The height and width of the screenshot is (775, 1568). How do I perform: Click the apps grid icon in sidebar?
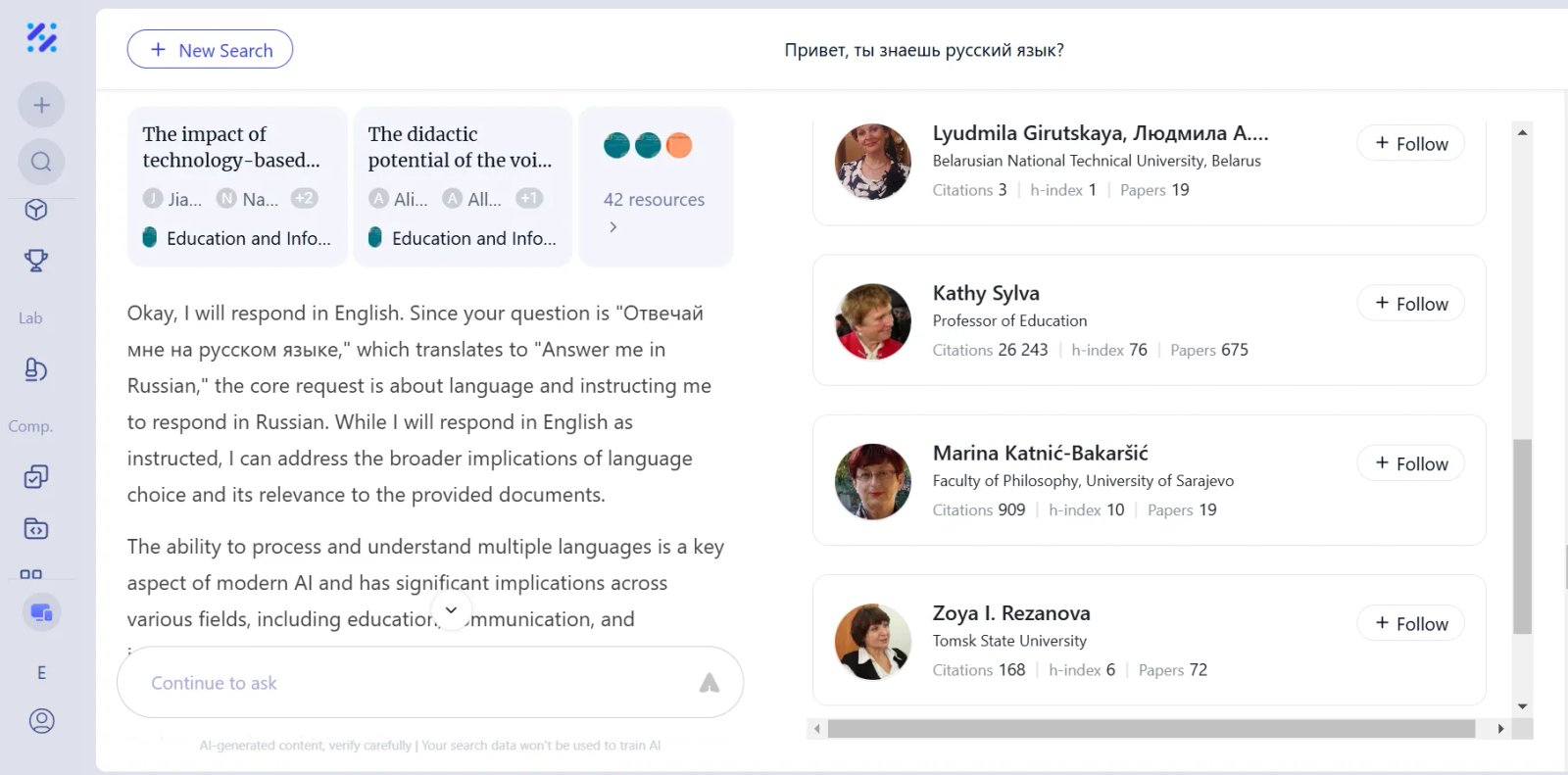(x=31, y=574)
